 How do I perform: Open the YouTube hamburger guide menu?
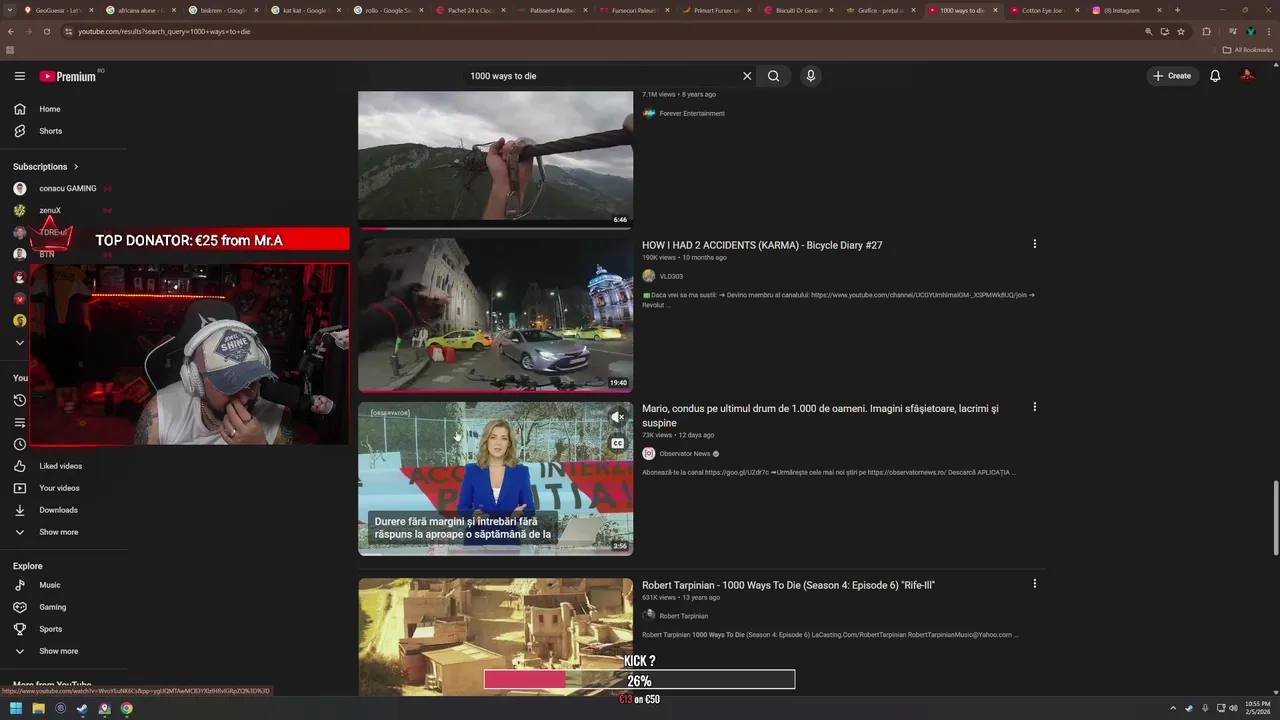[19, 76]
